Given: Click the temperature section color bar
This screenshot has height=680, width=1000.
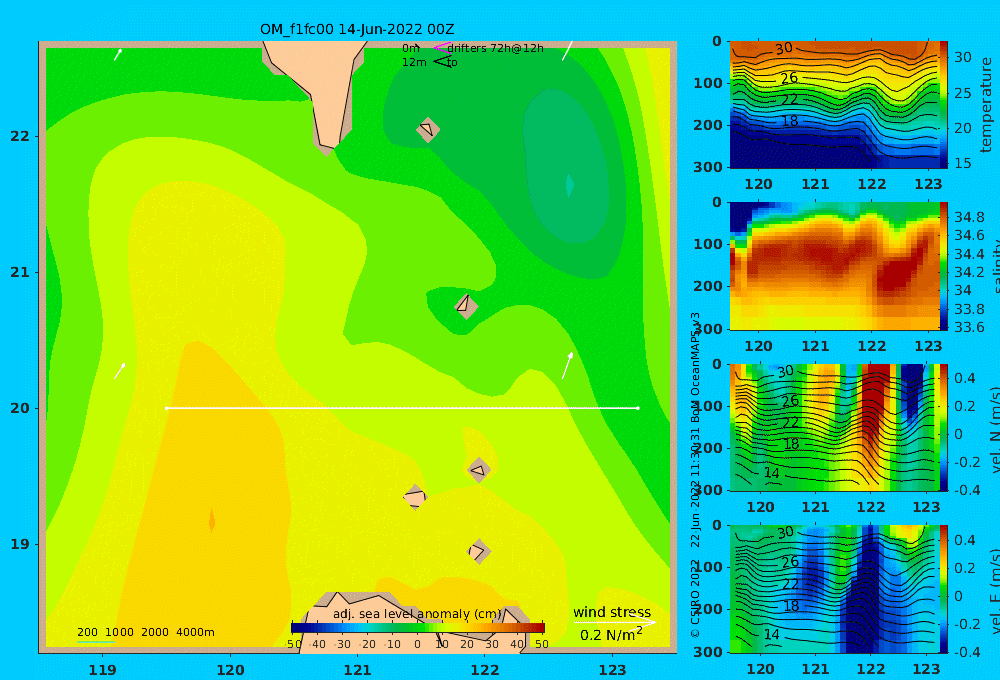Looking at the screenshot, I should click(943, 105).
